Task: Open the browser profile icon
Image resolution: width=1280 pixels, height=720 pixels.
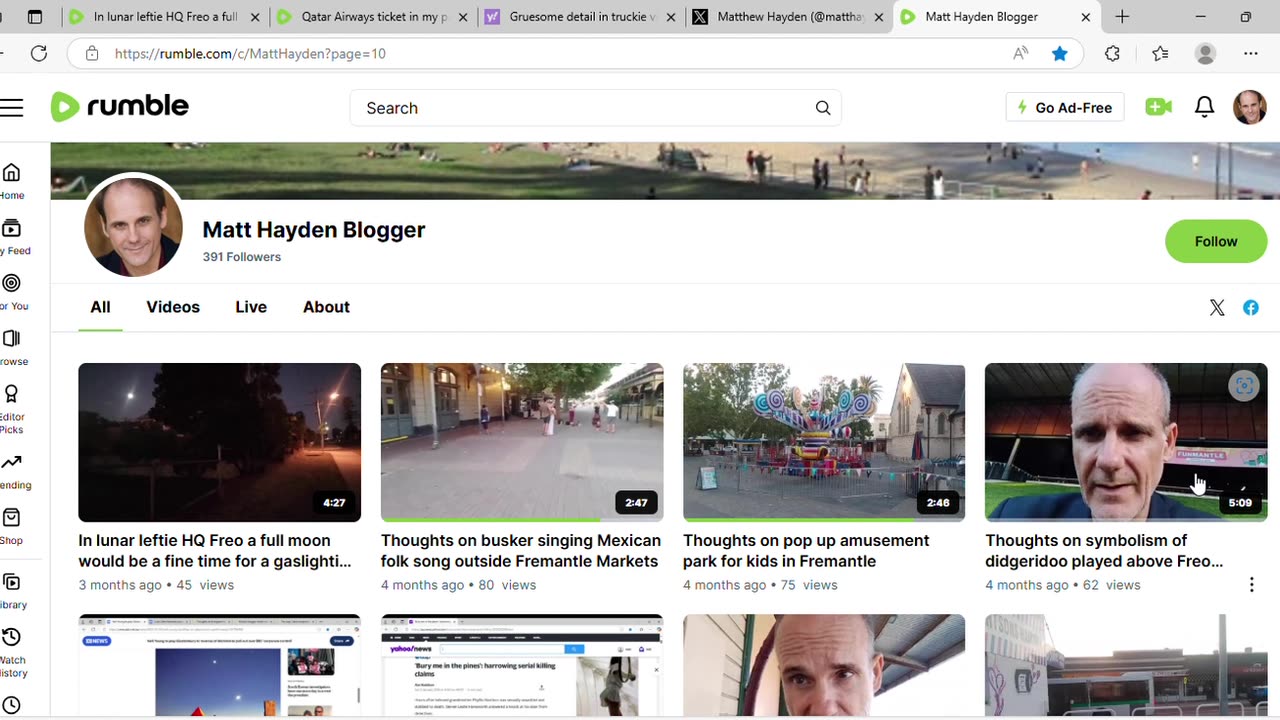Action: pos(1206,54)
